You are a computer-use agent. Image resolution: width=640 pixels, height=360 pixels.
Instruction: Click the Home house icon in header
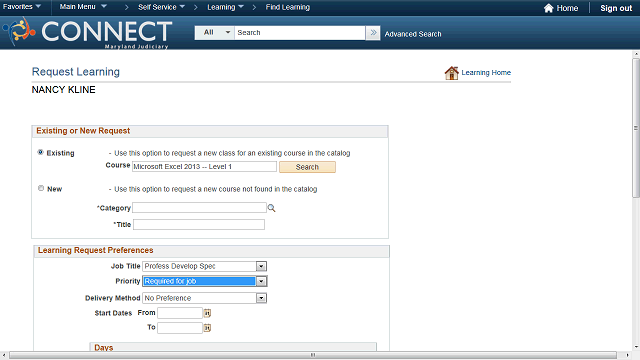(x=549, y=8)
